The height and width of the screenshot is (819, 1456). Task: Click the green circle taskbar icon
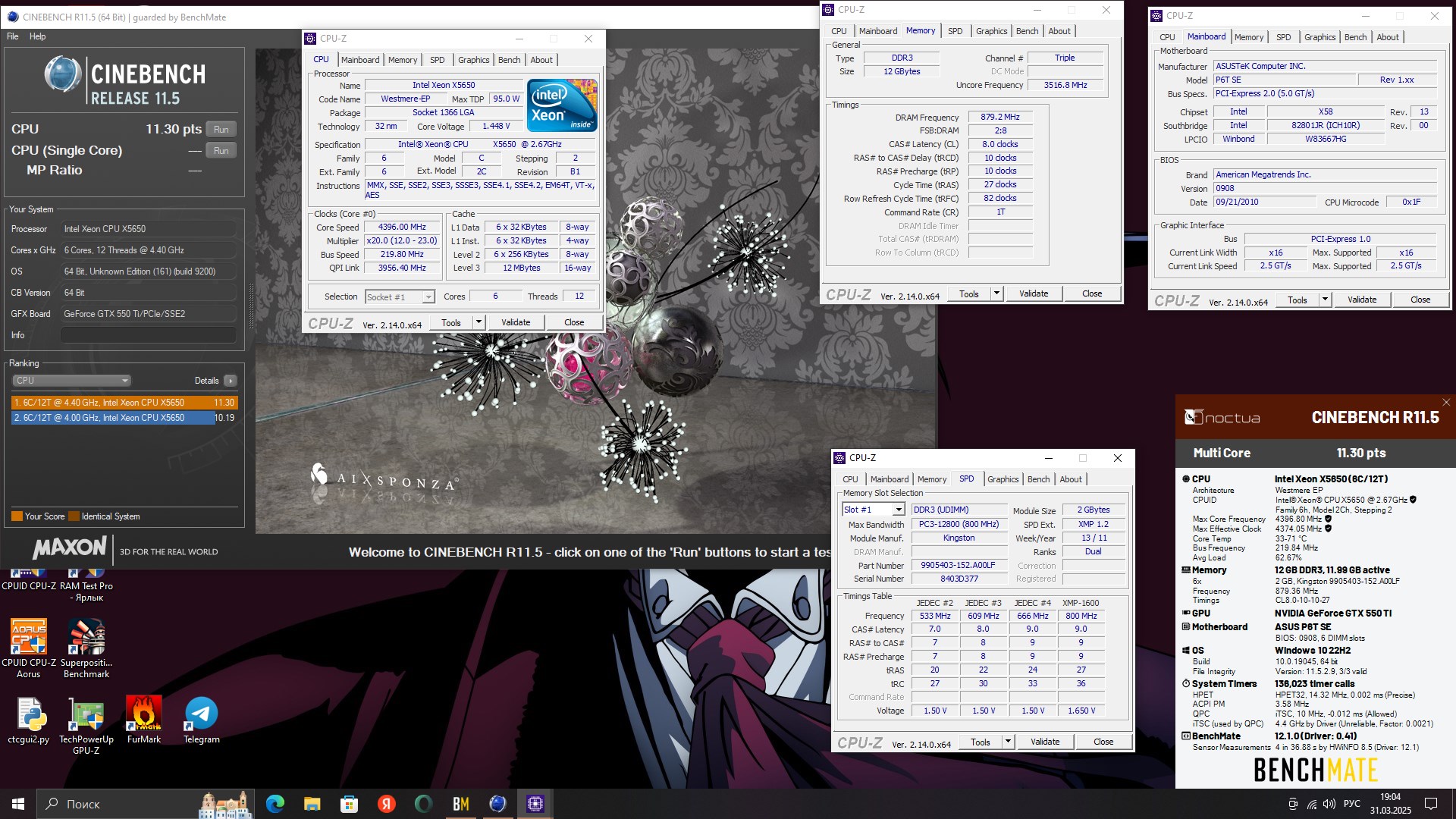click(423, 804)
